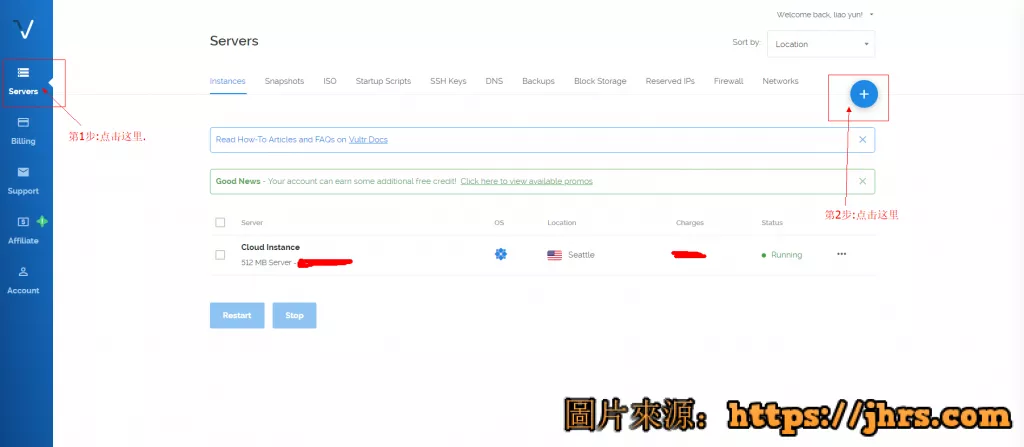The width and height of the screenshot is (1024, 447).
Task: Switch to the Instances tab
Action: pyautogui.click(x=227, y=81)
